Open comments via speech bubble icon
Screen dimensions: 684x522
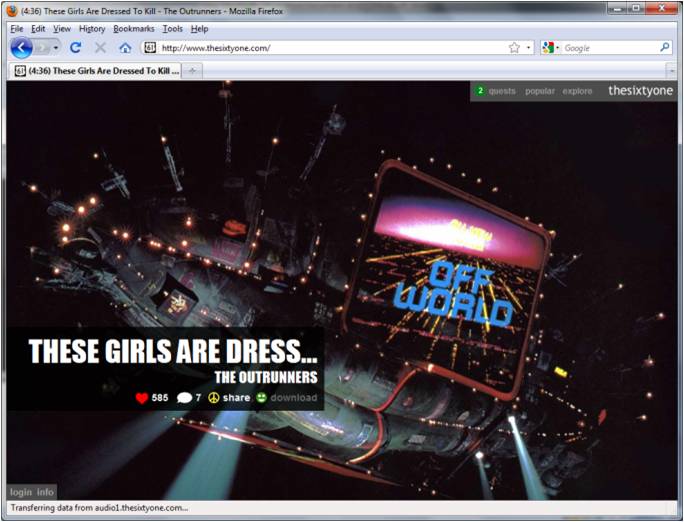click(184, 398)
